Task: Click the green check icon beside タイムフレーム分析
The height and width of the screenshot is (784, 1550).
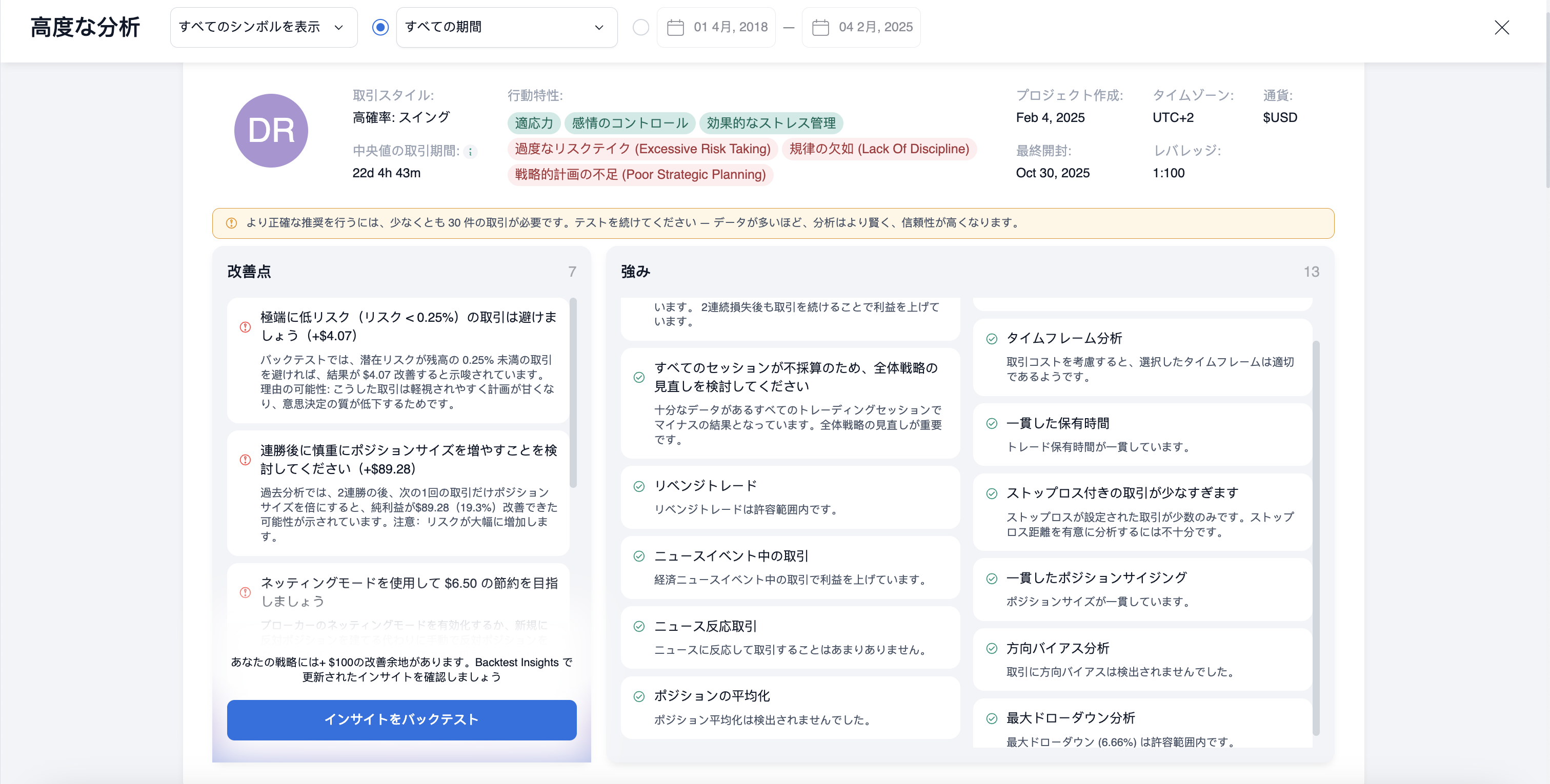Action: click(x=992, y=339)
